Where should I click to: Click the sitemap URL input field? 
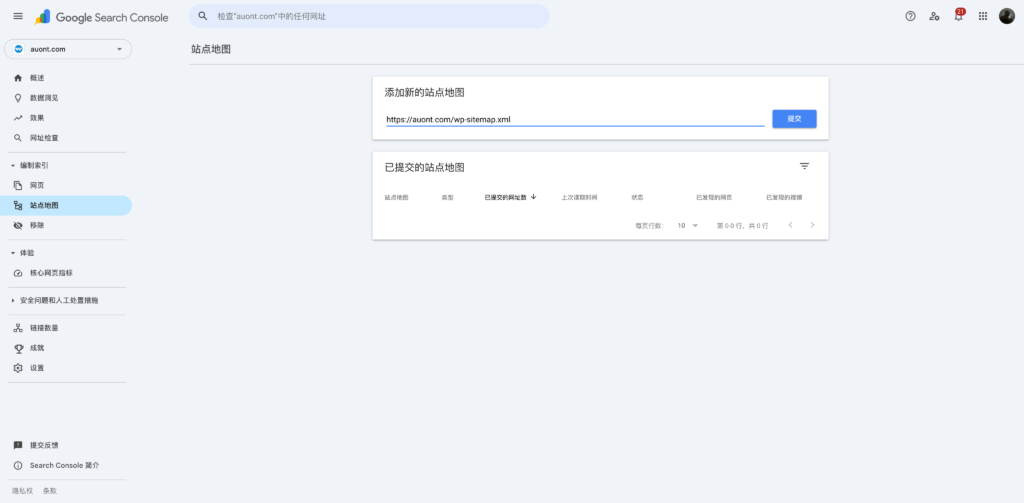[x=575, y=120]
